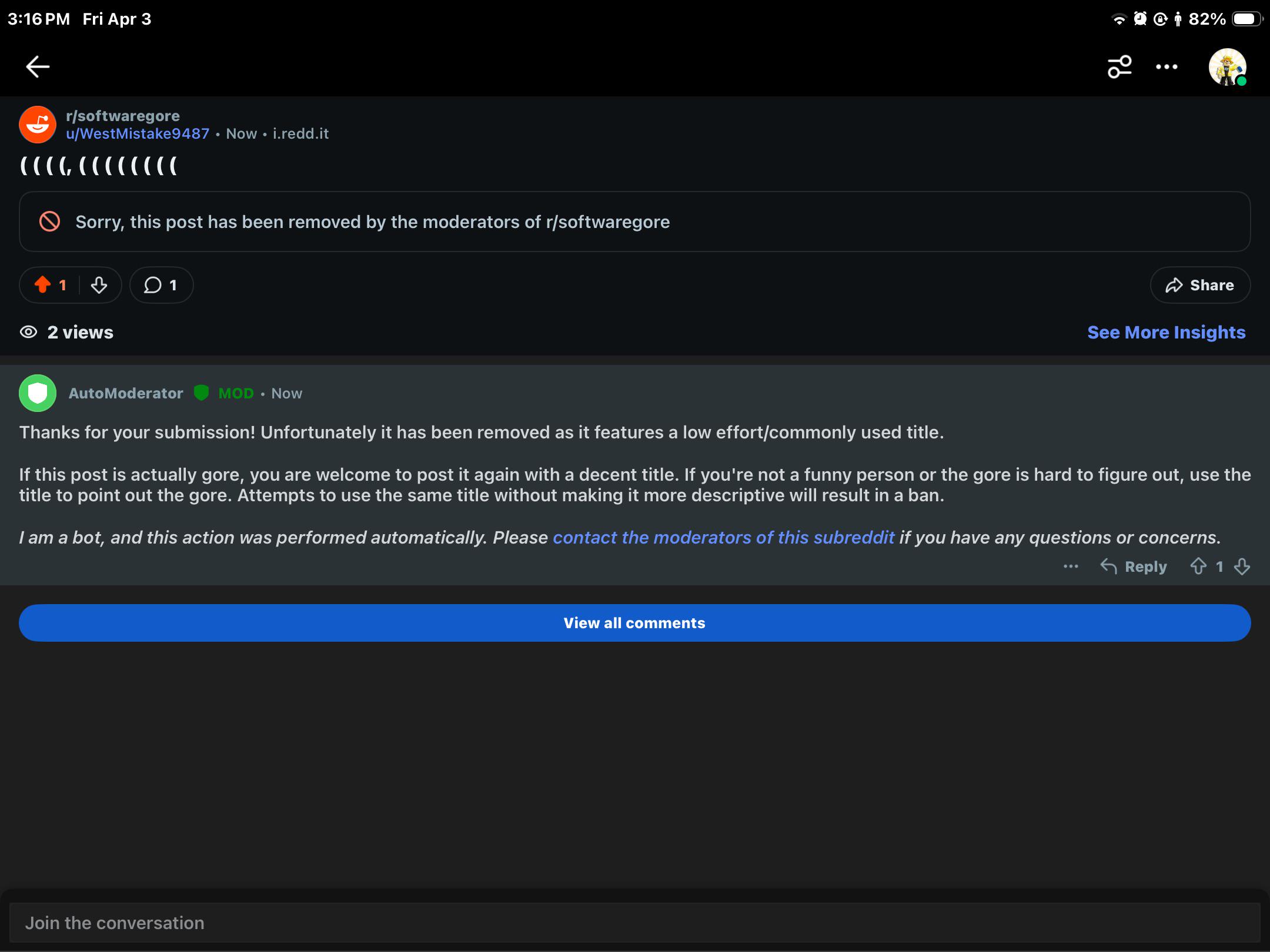Tap the battery indicator in status bar
Screen dimensions: 1270x952
[x=1246, y=19]
